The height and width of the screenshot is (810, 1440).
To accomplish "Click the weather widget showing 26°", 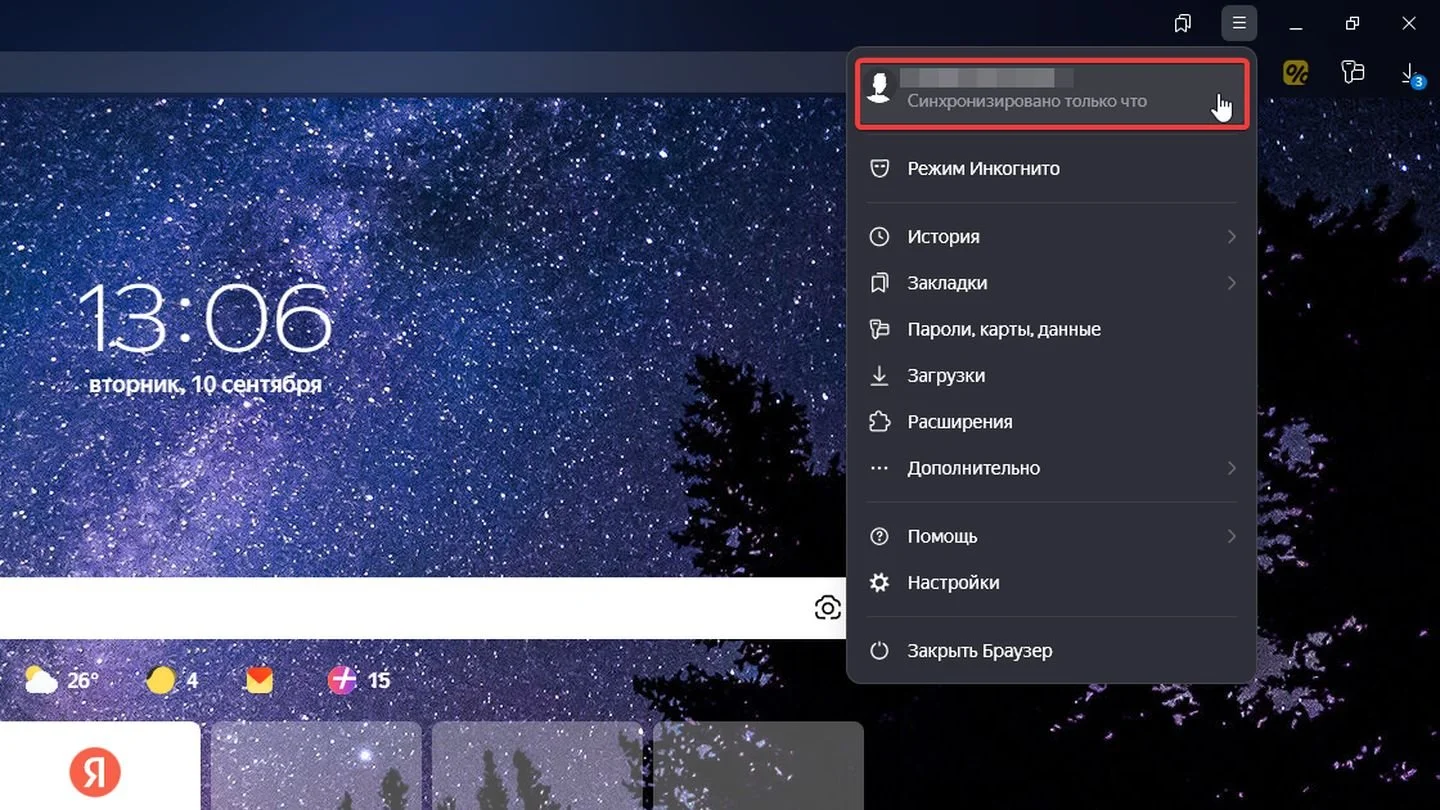I will pyautogui.click(x=62, y=681).
